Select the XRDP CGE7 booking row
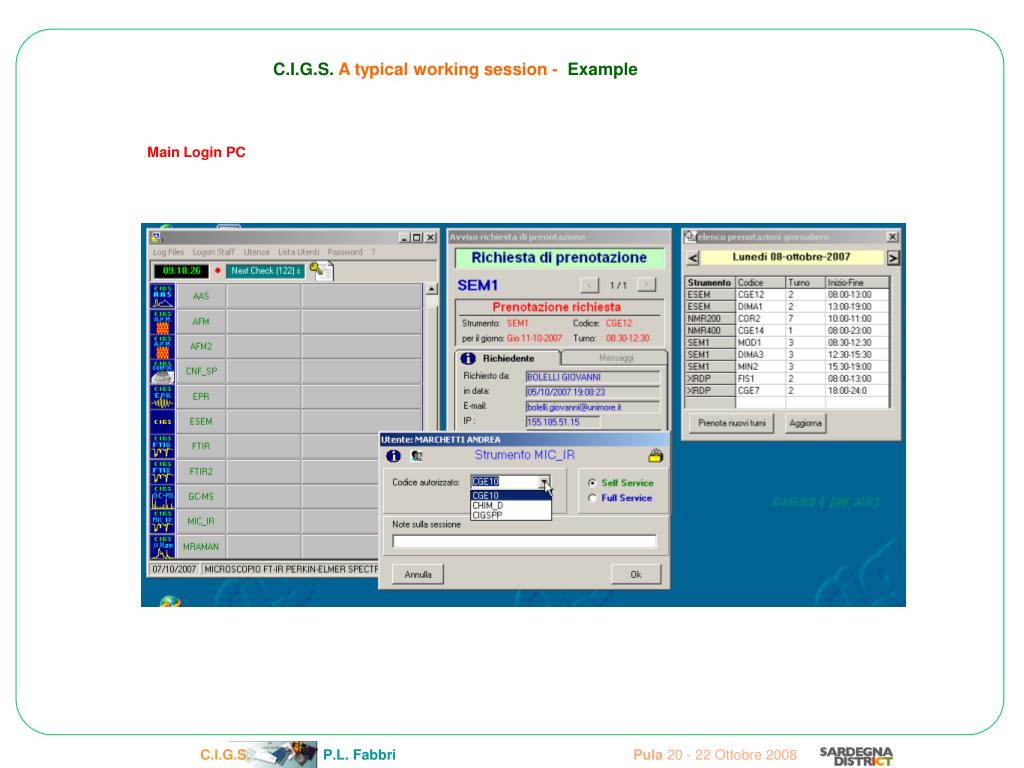This screenshot has width=1024, height=768. [787, 391]
